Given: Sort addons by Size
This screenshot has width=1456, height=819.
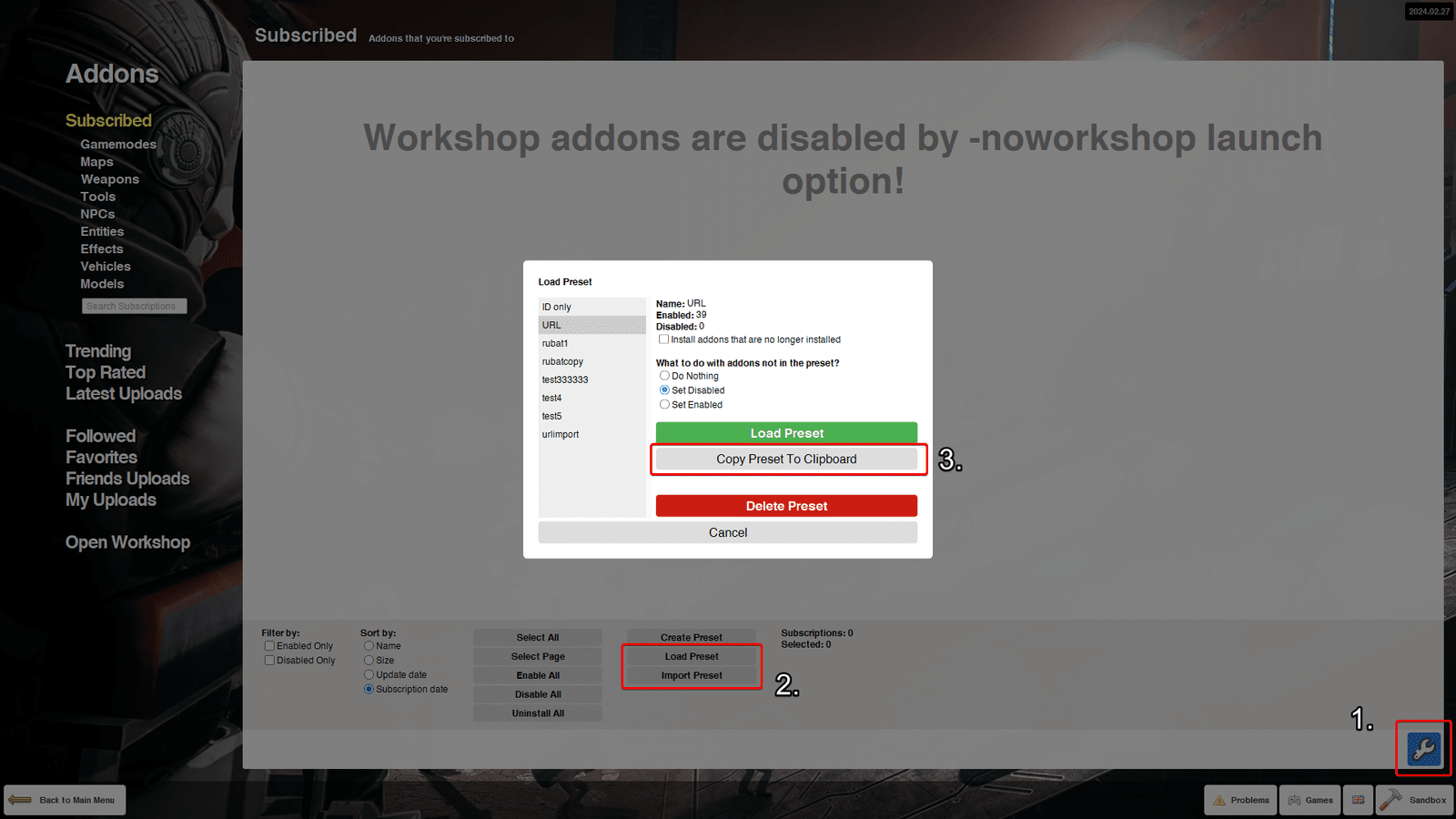Looking at the screenshot, I should [369, 661].
